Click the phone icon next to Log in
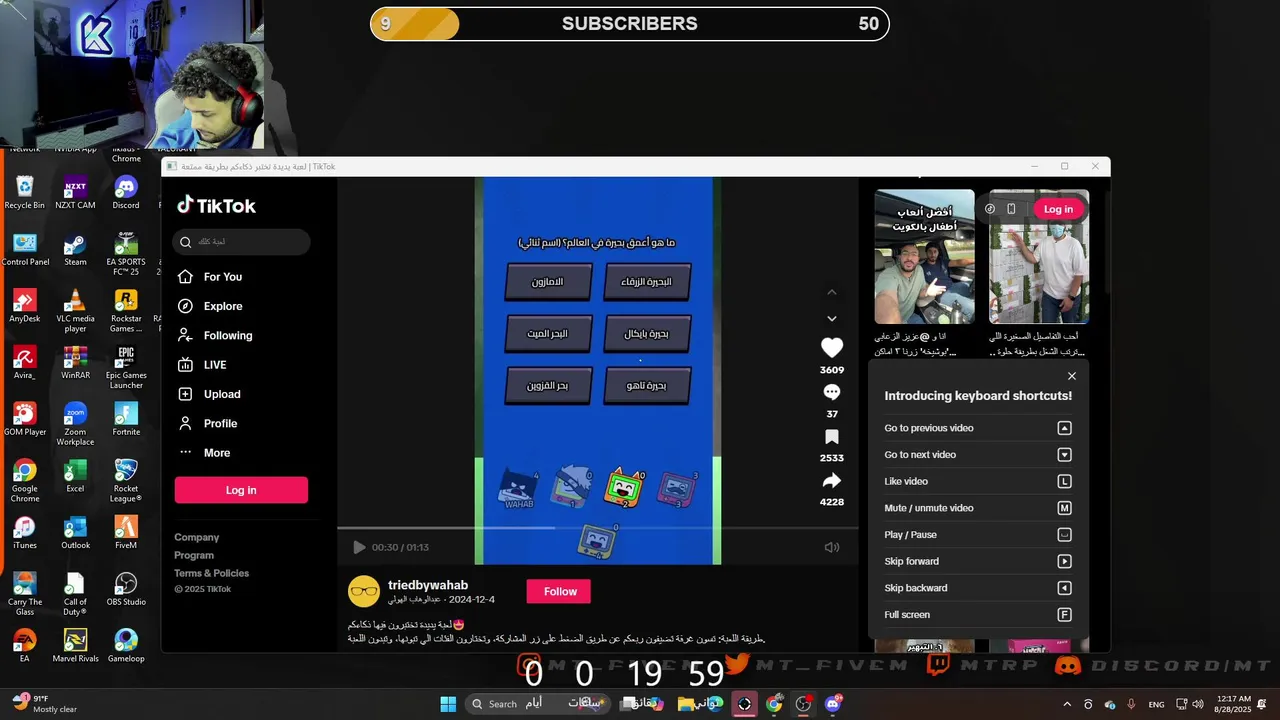Image resolution: width=1280 pixels, height=720 pixels. pos(1011,209)
